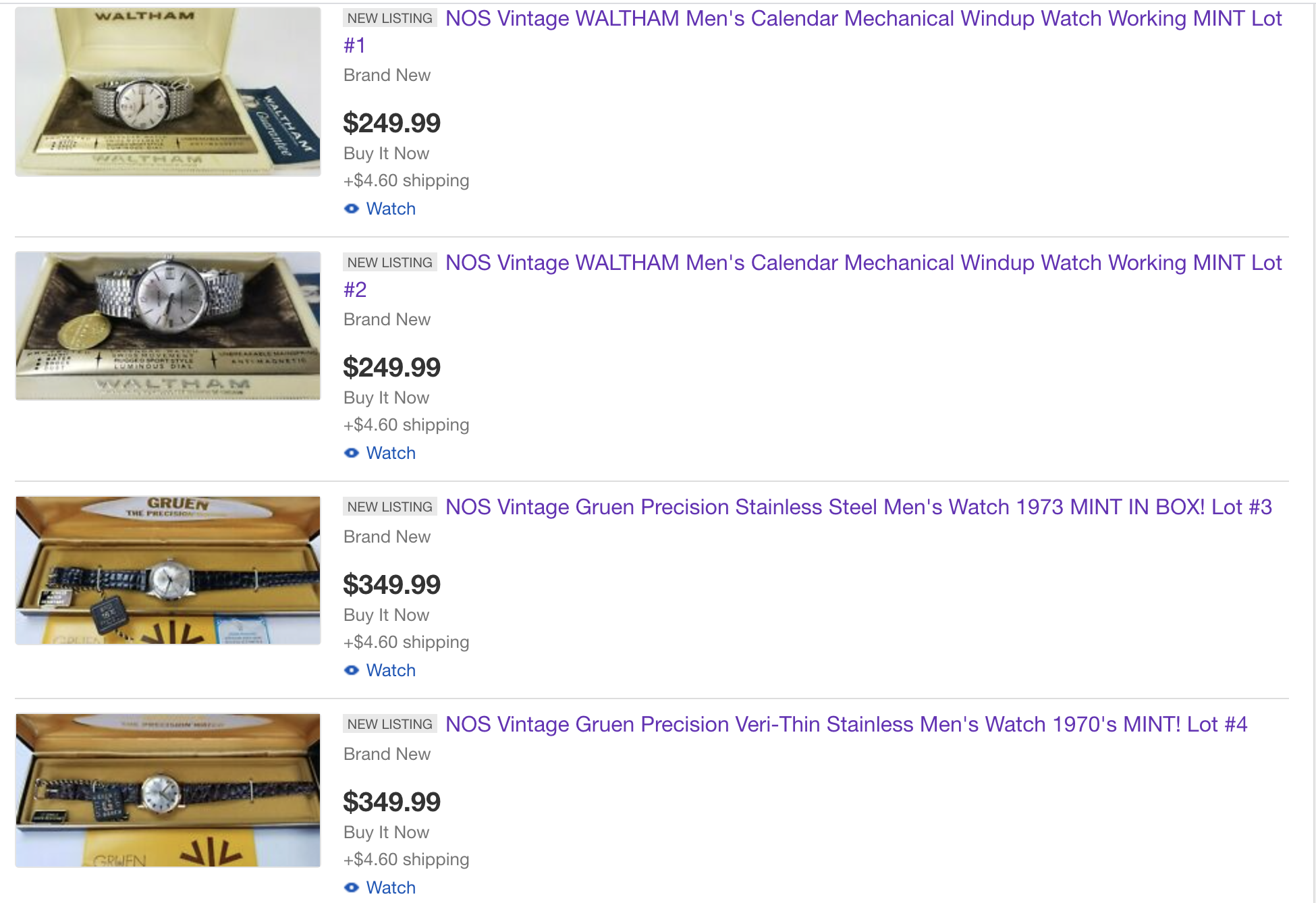Open Gruen Precision Veri-Thin Lot #4 title
The width and height of the screenshot is (1316, 903).
846,724
